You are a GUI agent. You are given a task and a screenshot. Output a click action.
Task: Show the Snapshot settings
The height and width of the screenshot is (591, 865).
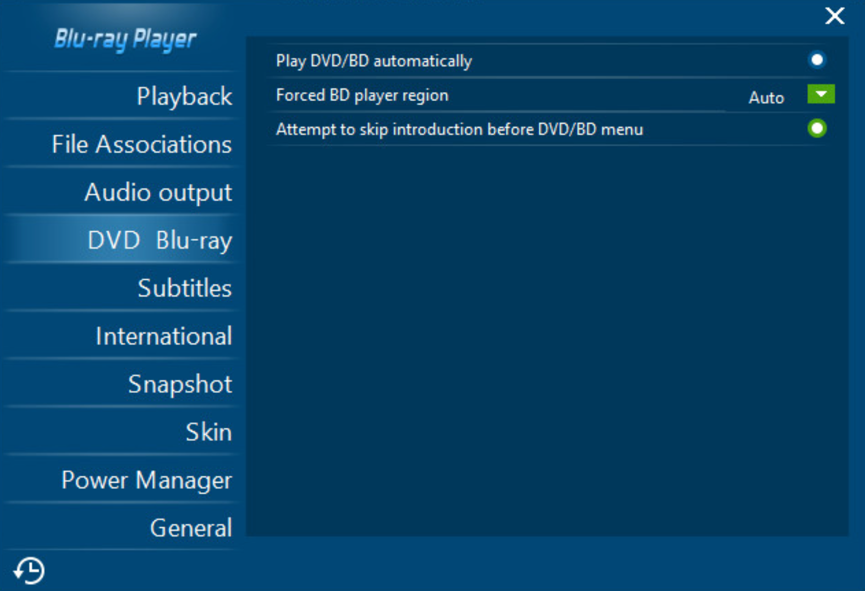click(x=122, y=384)
